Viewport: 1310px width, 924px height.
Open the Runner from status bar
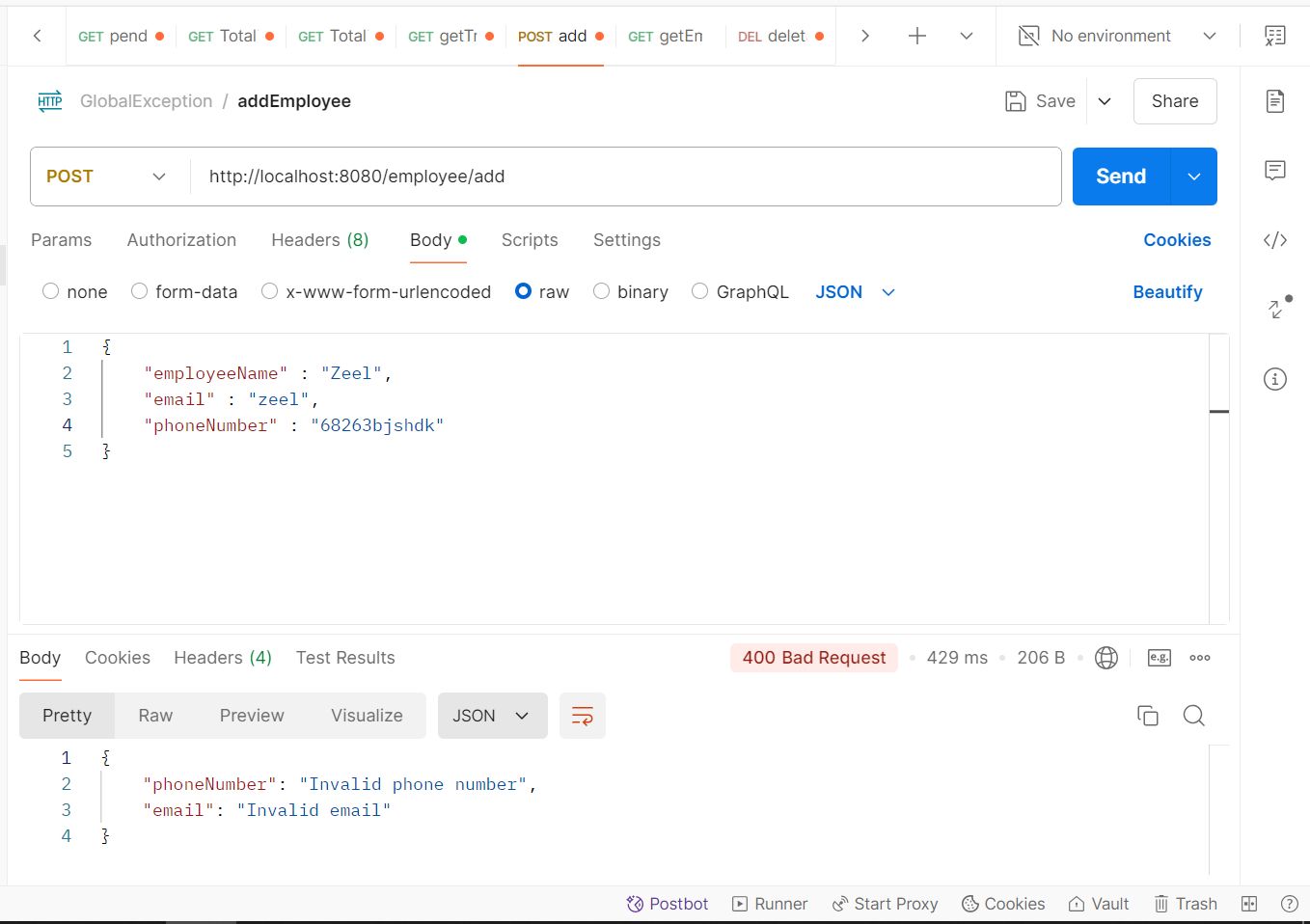[x=770, y=904]
